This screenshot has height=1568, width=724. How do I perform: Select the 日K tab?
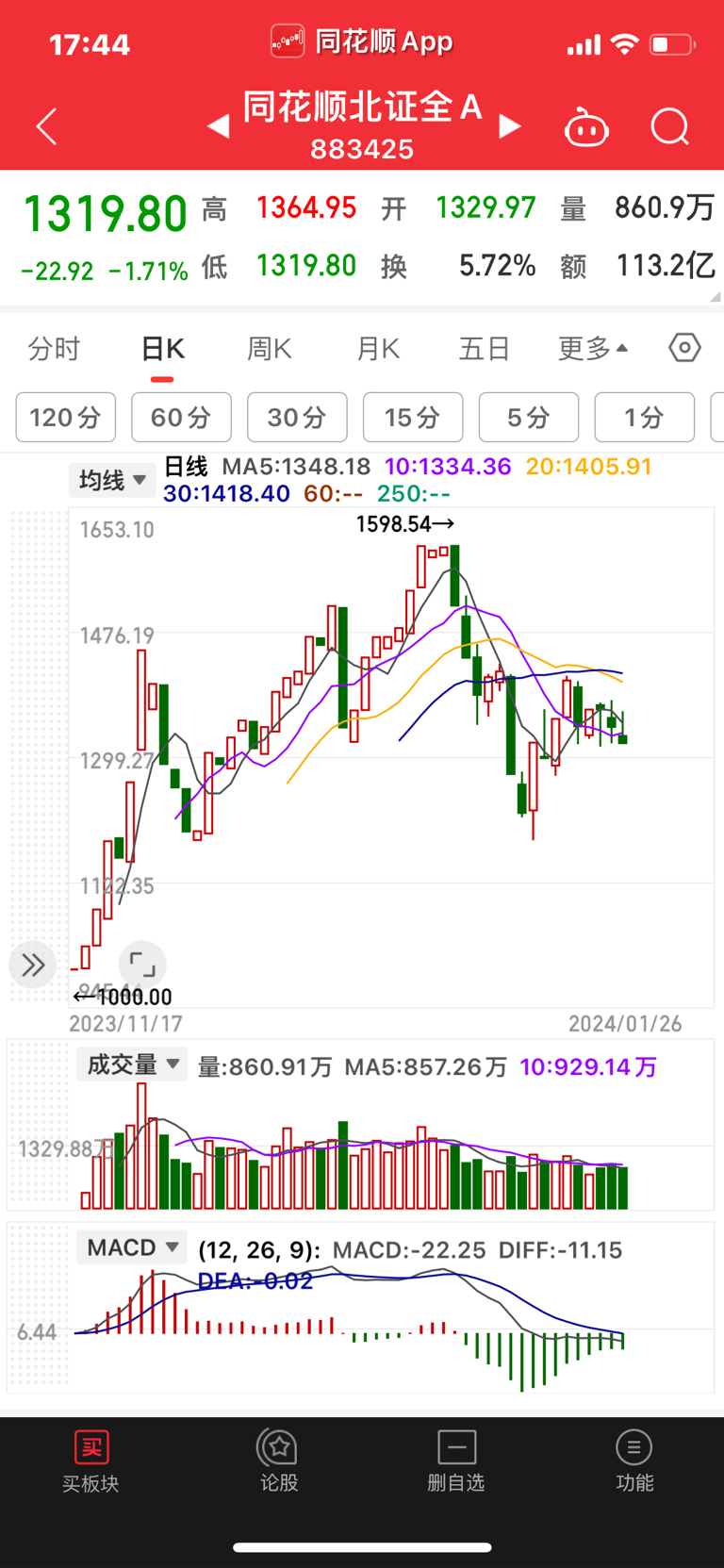162,349
